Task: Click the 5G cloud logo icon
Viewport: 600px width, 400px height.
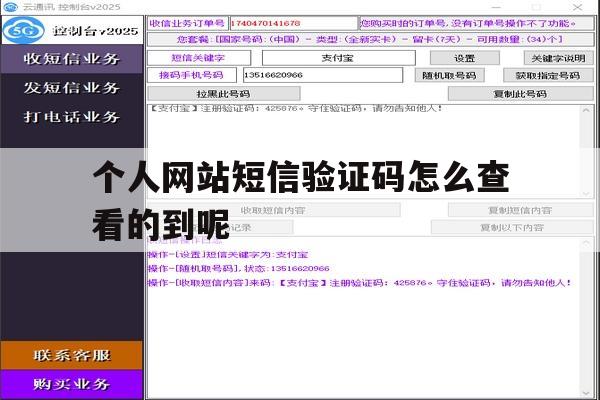Action: coord(24,30)
